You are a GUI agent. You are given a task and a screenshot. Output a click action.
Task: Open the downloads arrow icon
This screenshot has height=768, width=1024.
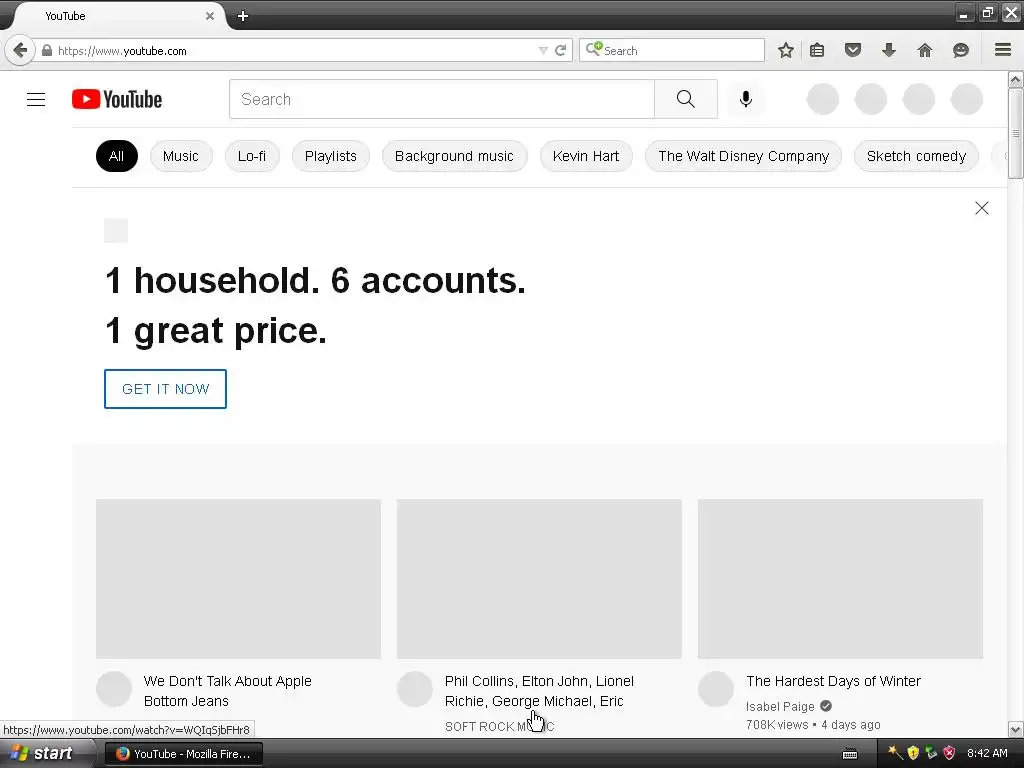889,50
